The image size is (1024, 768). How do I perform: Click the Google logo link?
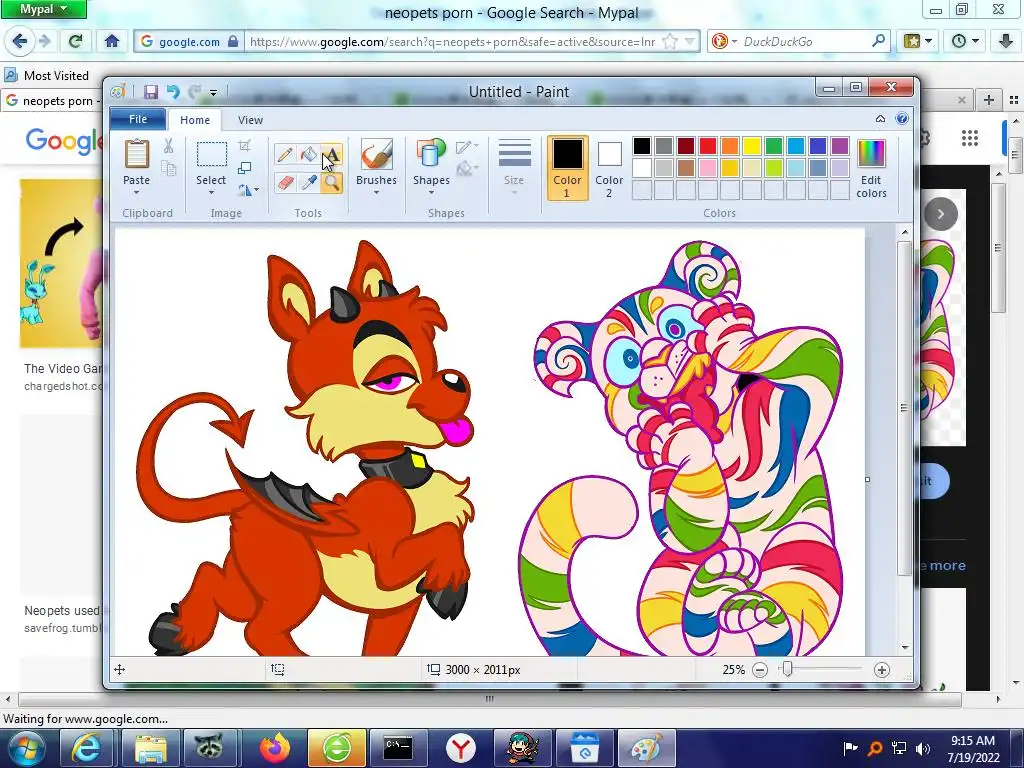pyautogui.click(x=64, y=142)
